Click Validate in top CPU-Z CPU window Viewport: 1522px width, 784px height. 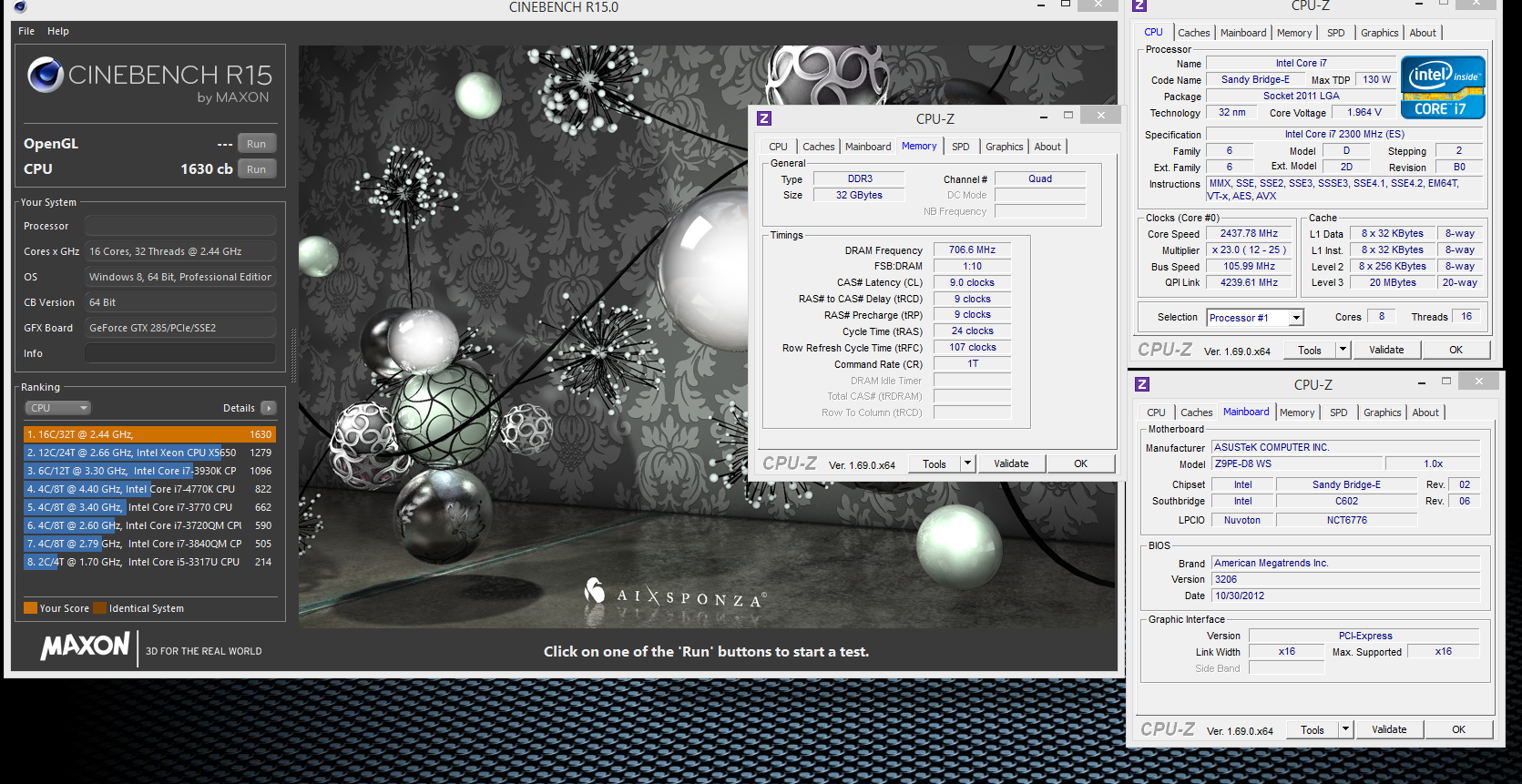coord(1386,350)
